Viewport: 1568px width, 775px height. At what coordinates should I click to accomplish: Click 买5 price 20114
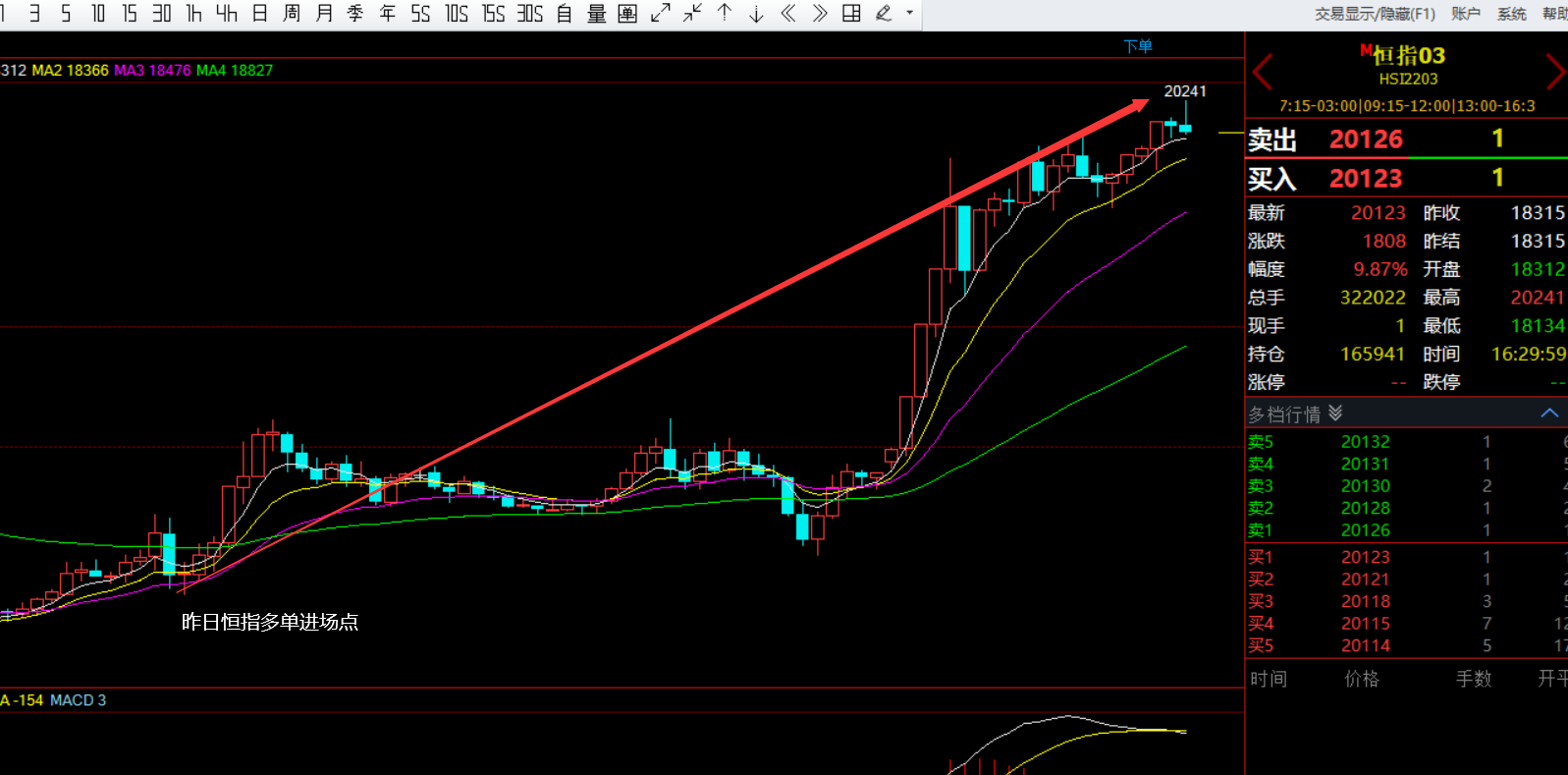(1366, 645)
